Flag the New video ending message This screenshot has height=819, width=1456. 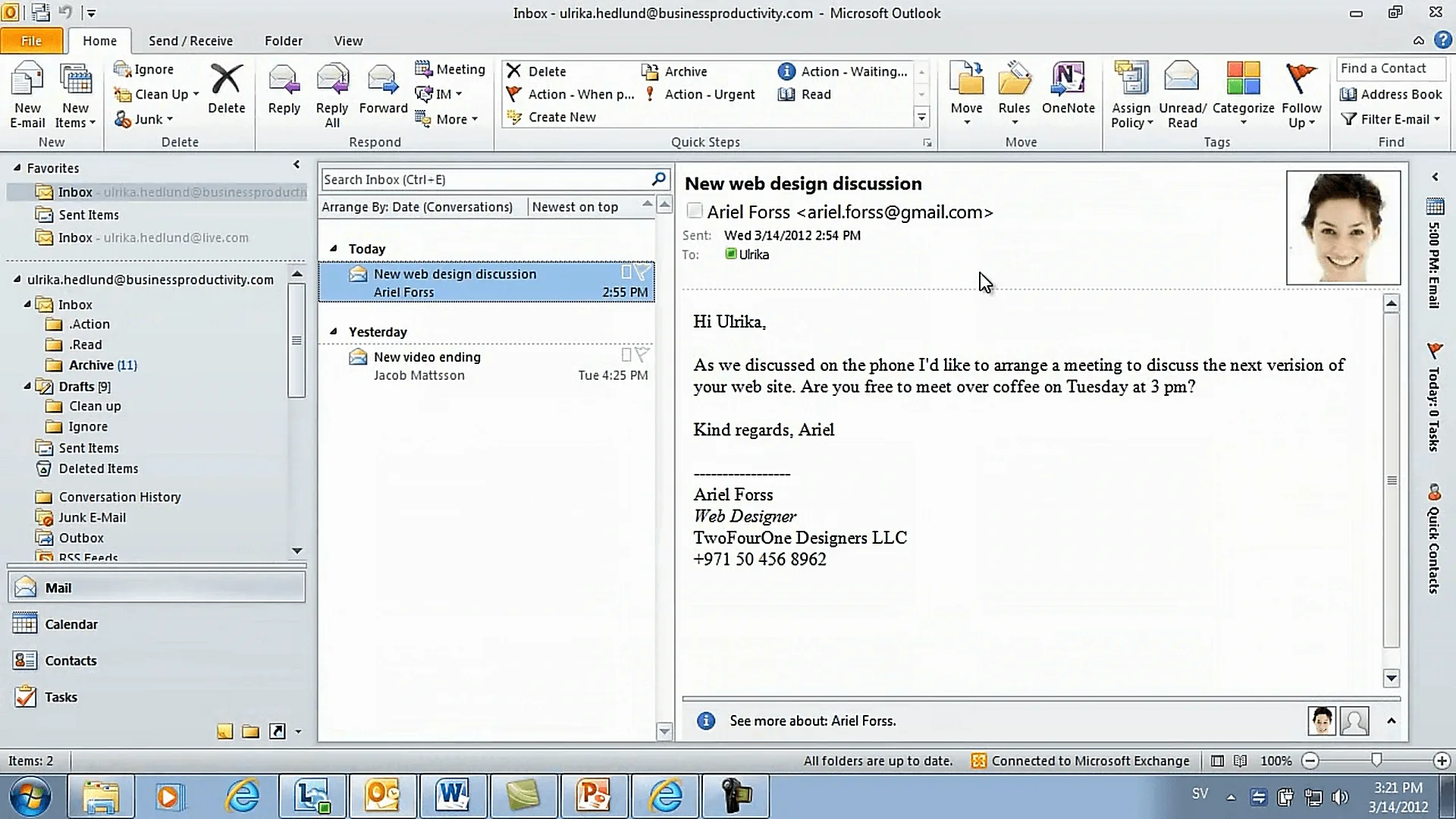point(642,355)
